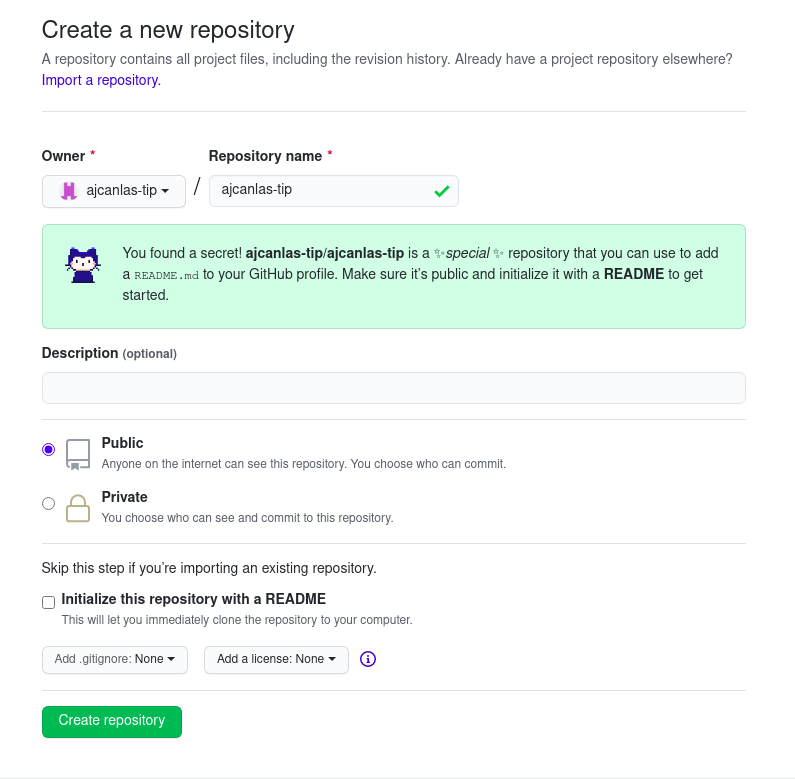This screenshot has width=795, height=779.
Task: Click the green checkmark in repository name
Action: point(442,191)
